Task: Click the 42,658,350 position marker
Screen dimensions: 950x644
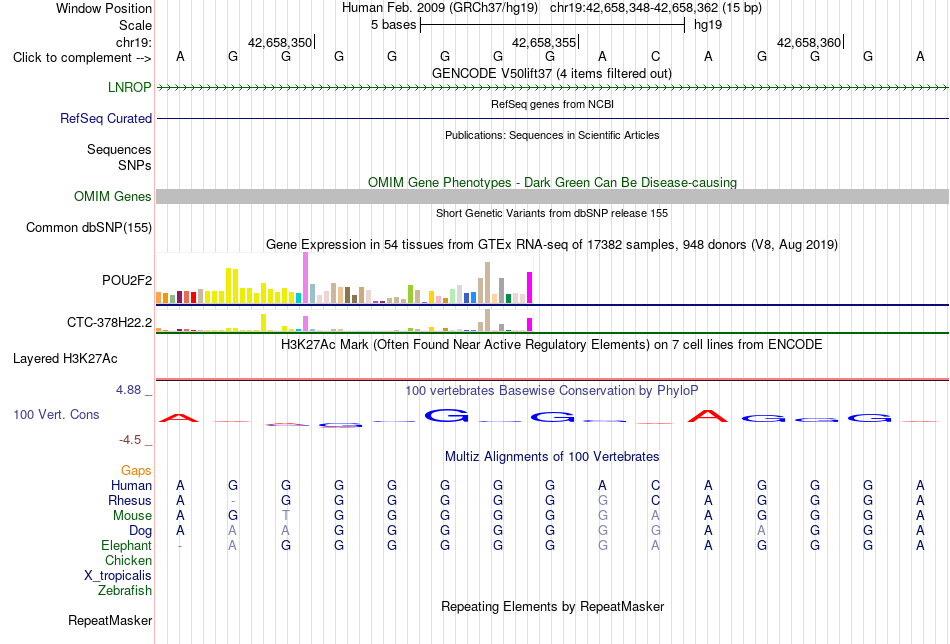Action: [x=280, y=42]
